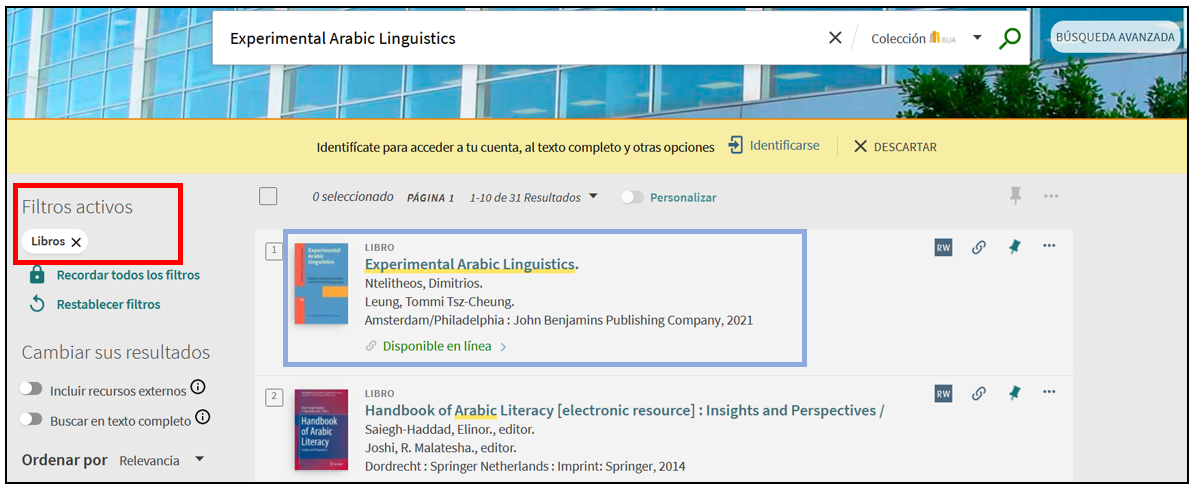Click the Identificarse sign-in link
The width and height of the screenshot is (1193, 487).
pos(774,146)
